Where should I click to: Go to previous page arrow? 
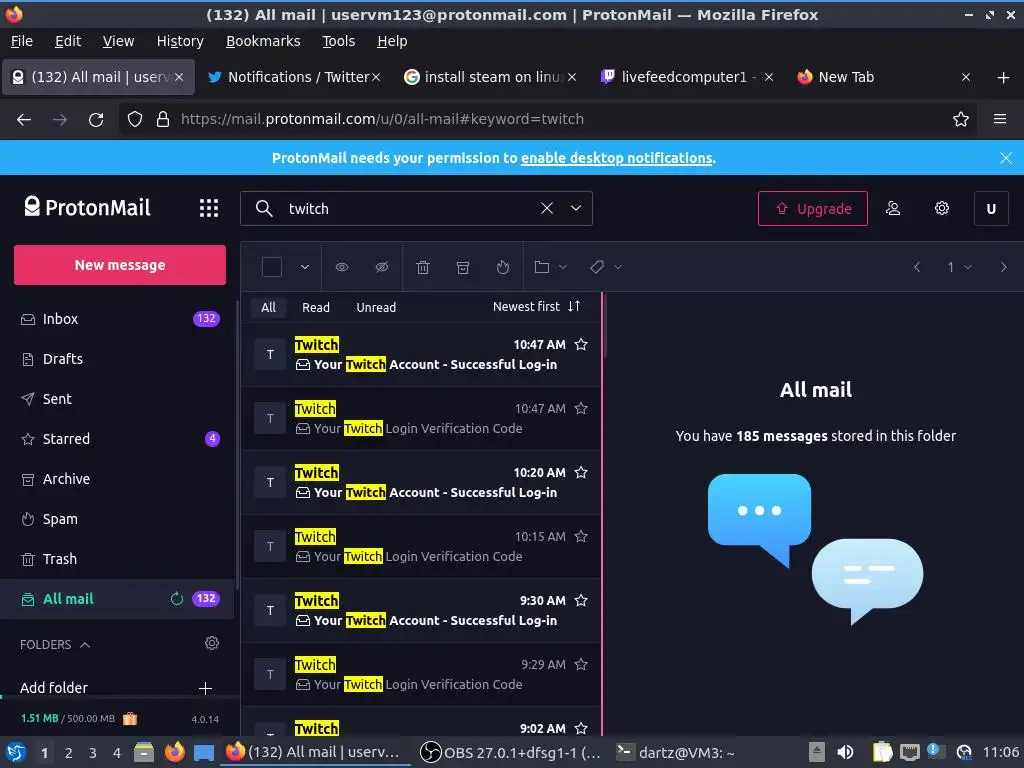[917, 267]
